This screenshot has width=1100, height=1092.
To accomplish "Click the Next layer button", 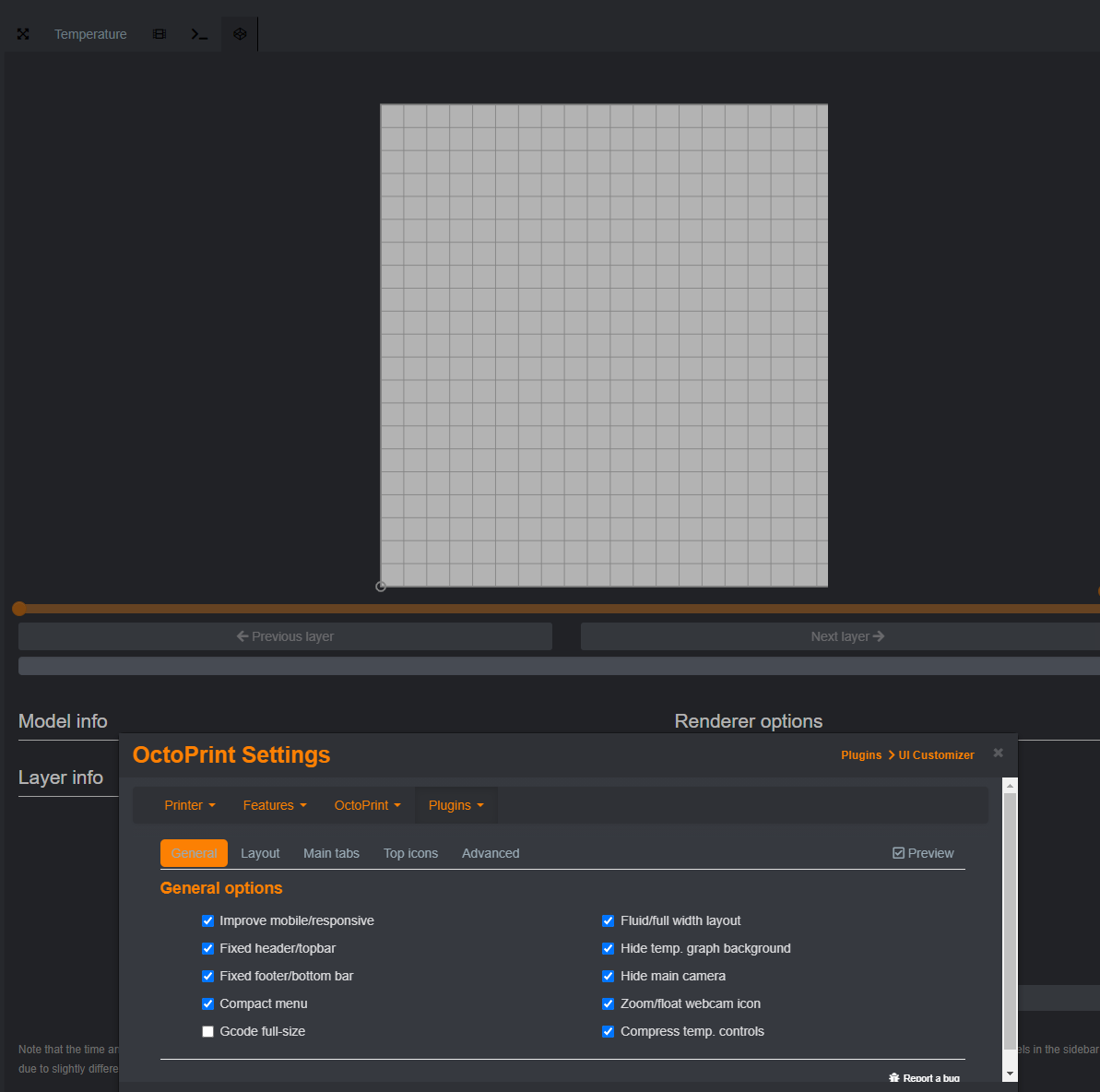I will (x=847, y=635).
